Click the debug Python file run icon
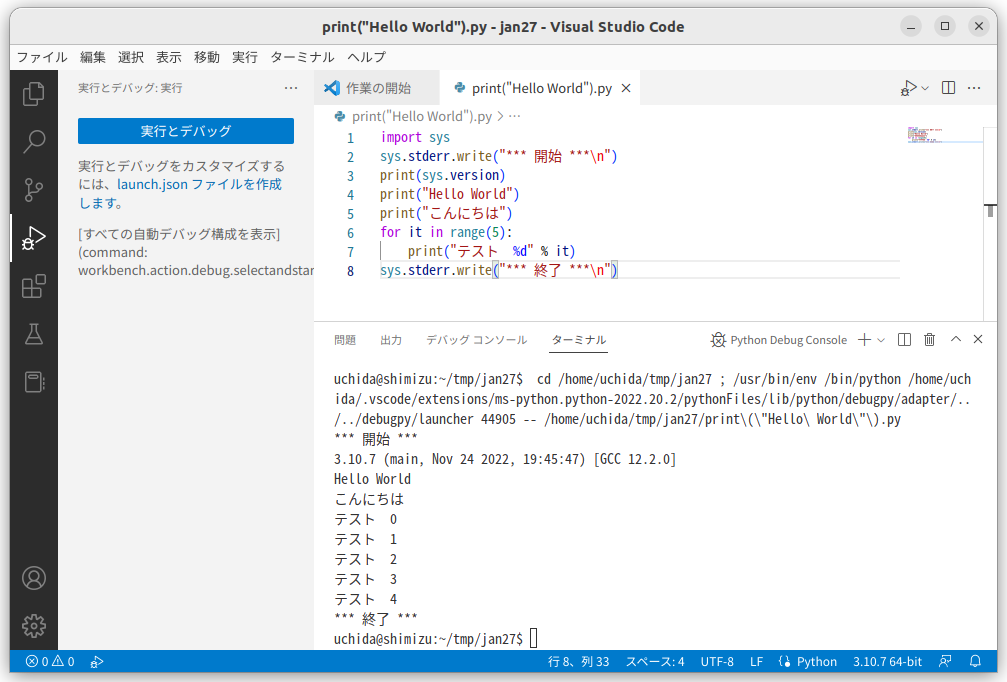The height and width of the screenshot is (682, 1007). [908, 88]
